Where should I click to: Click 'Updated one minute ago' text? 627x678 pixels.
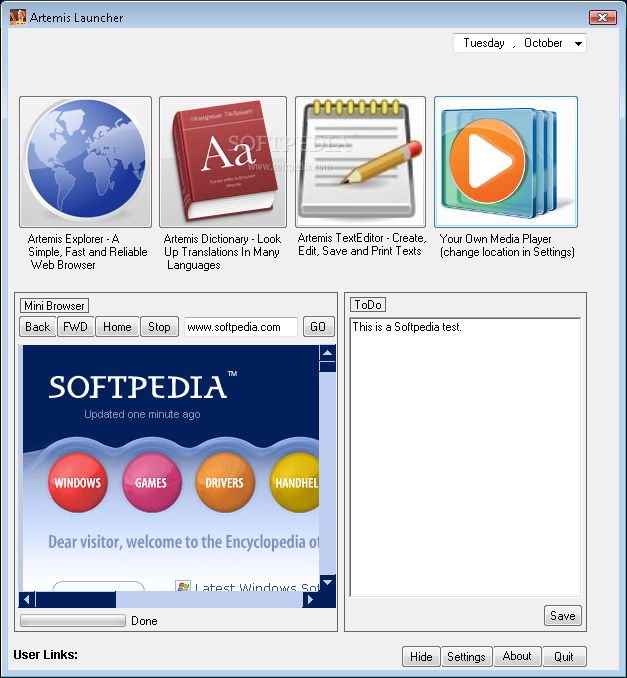(142, 414)
